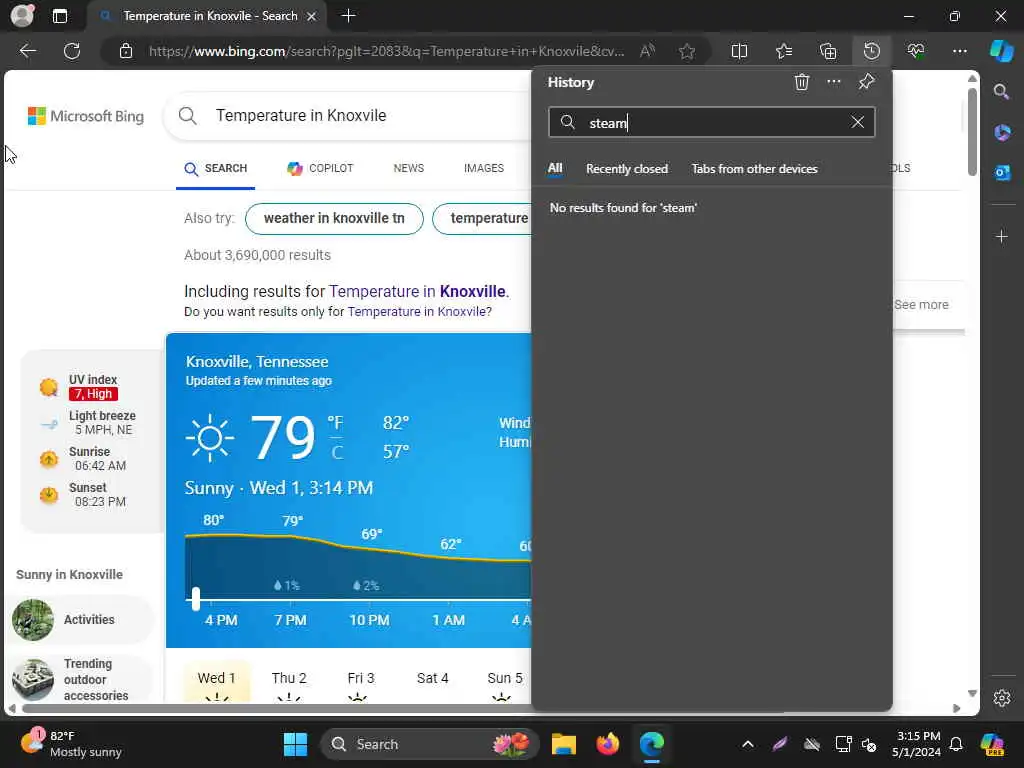Open the notifications bell icon
Screen dimensions: 1024x768
956,744
